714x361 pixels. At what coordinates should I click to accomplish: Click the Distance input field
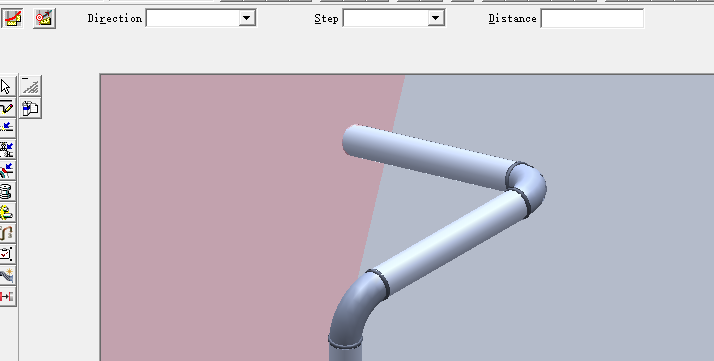[x=592, y=18]
